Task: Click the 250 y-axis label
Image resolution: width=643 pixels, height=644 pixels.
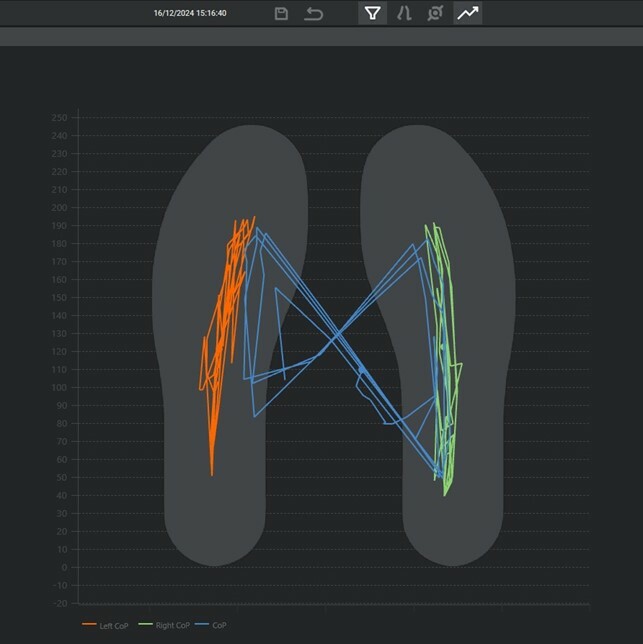Action: (x=59, y=118)
